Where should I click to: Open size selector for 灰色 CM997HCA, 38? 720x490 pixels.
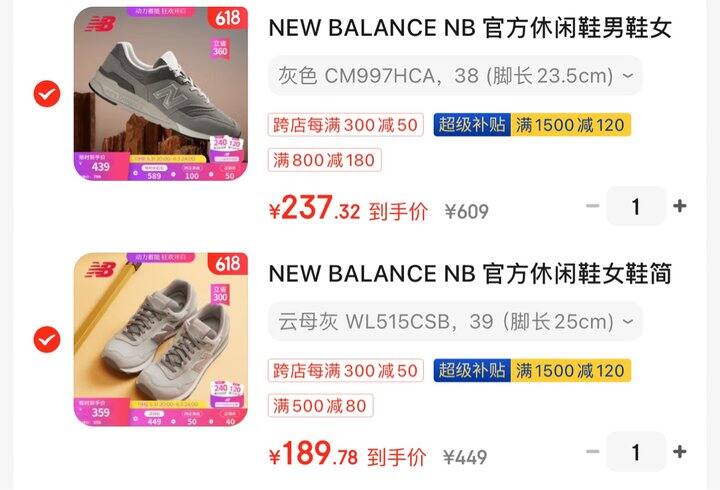[455, 76]
